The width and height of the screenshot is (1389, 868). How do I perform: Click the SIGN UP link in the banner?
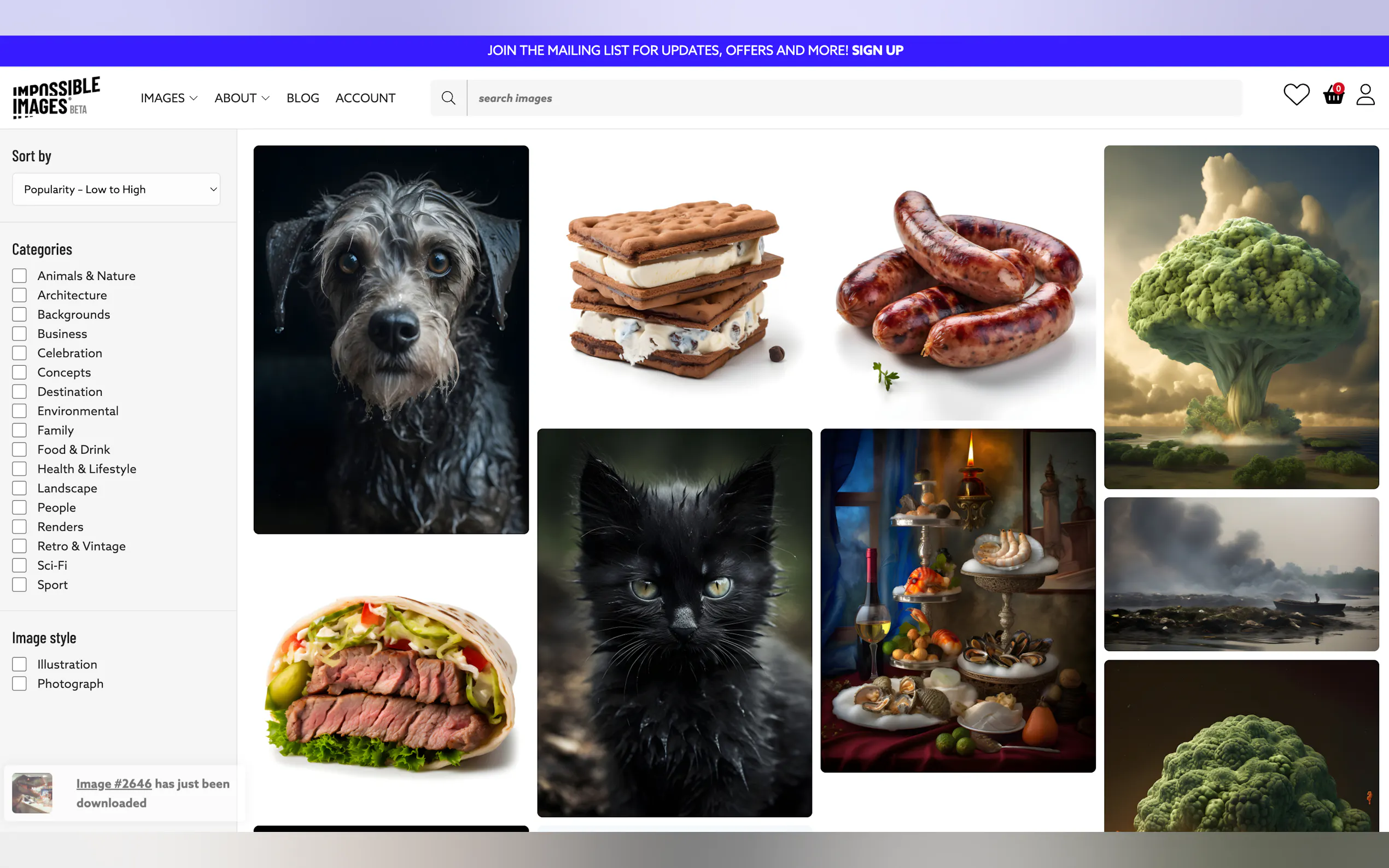(x=877, y=50)
